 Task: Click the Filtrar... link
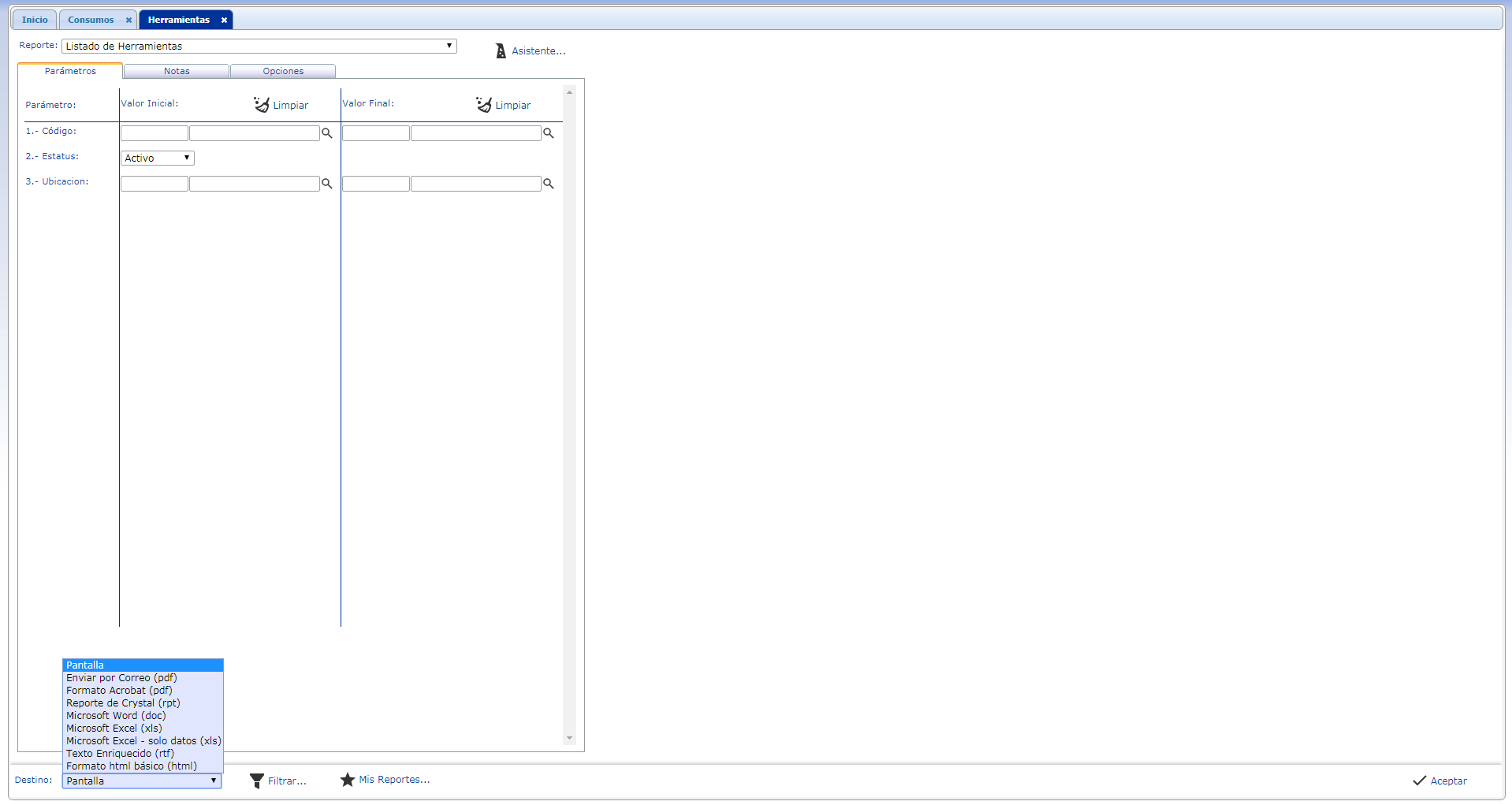pos(287,781)
